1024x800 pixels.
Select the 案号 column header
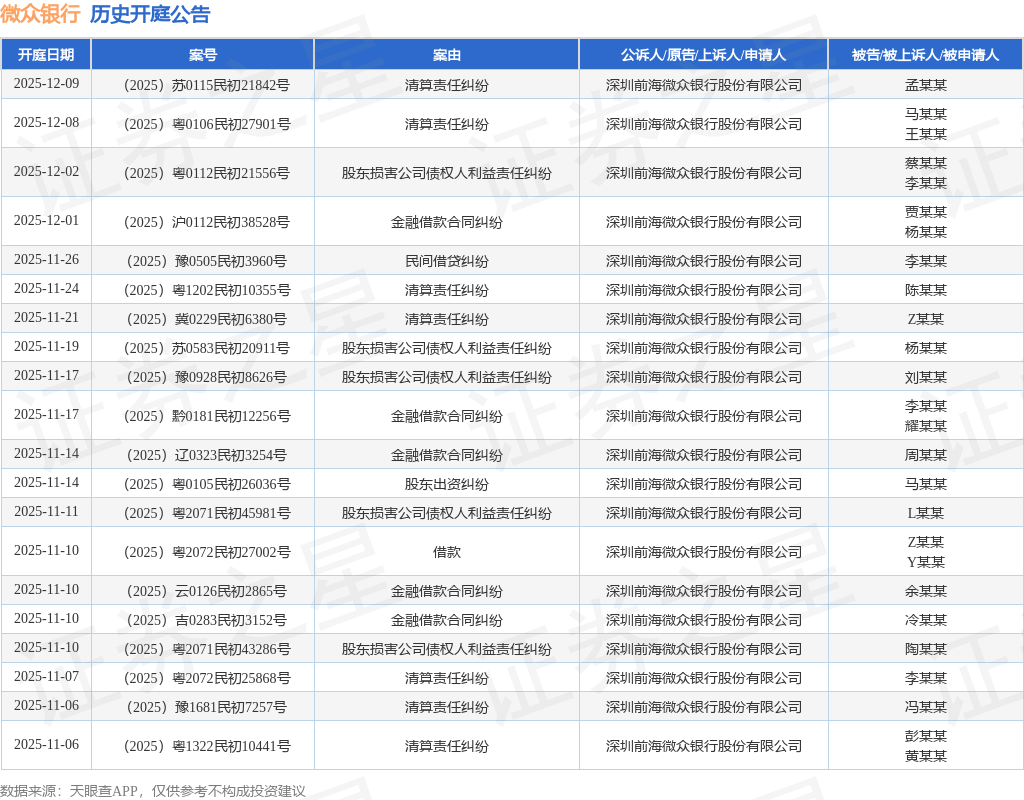point(202,55)
